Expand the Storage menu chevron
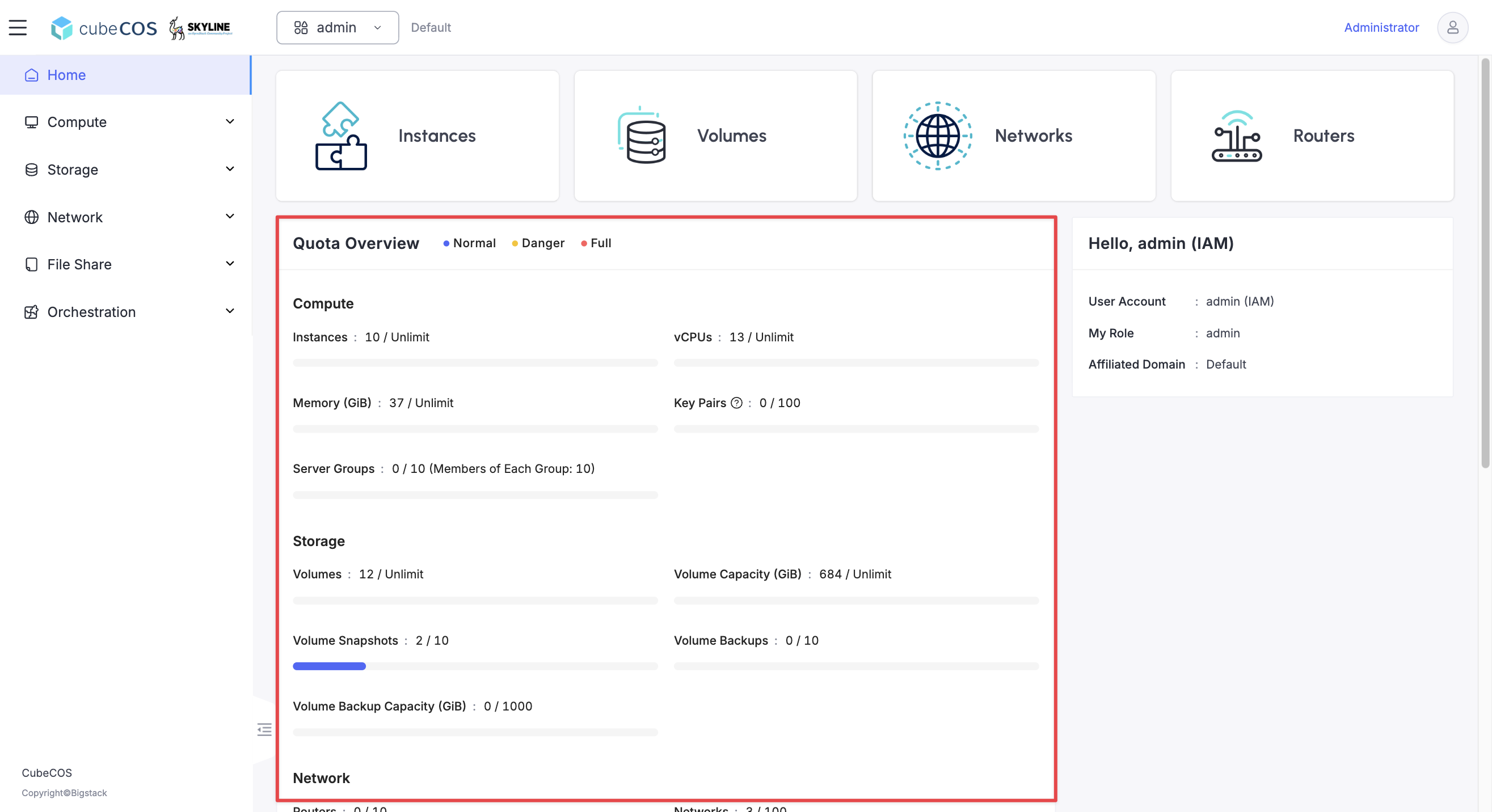The width and height of the screenshot is (1492, 812). tap(230, 169)
